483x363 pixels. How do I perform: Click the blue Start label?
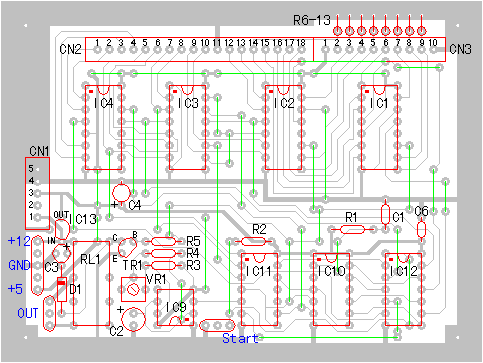pyautogui.click(x=240, y=338)
